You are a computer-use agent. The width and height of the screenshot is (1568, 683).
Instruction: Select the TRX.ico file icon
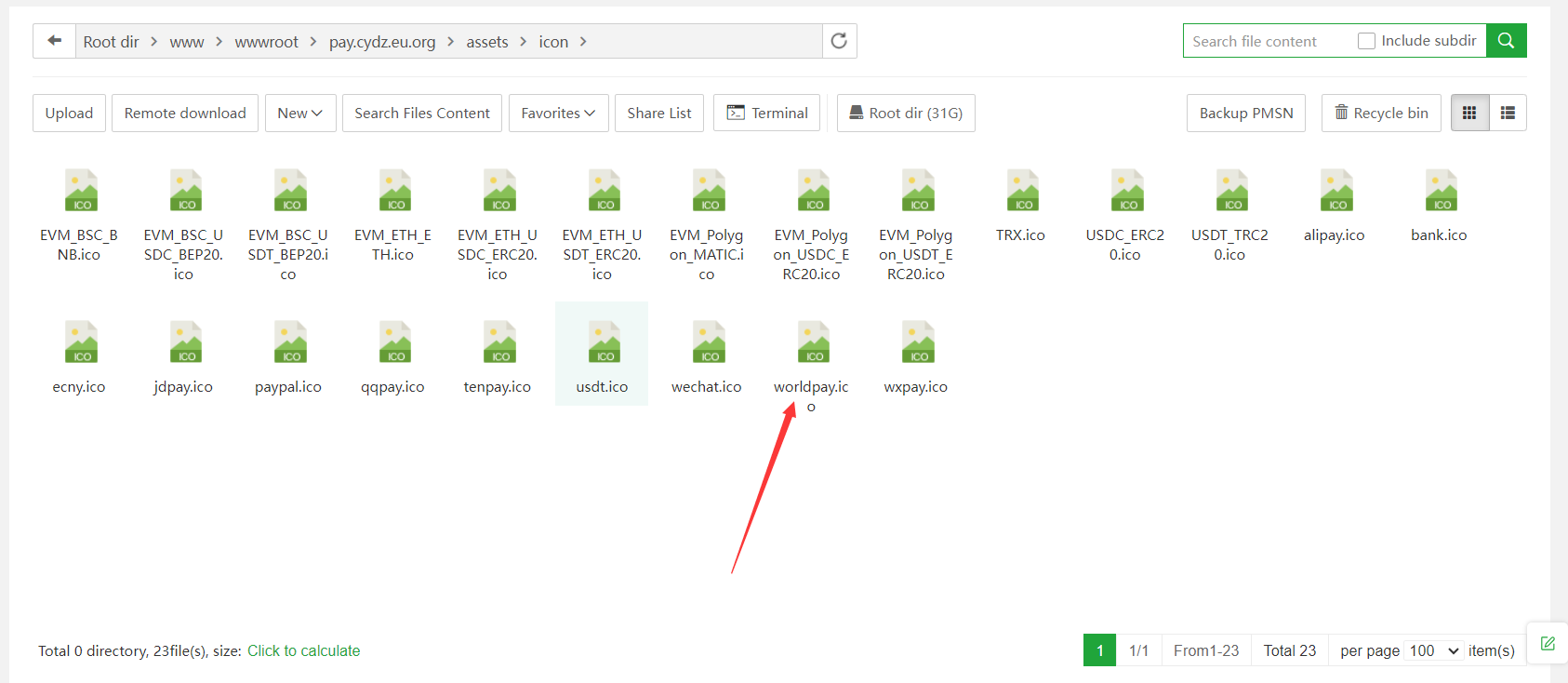tap(1021, 191)
